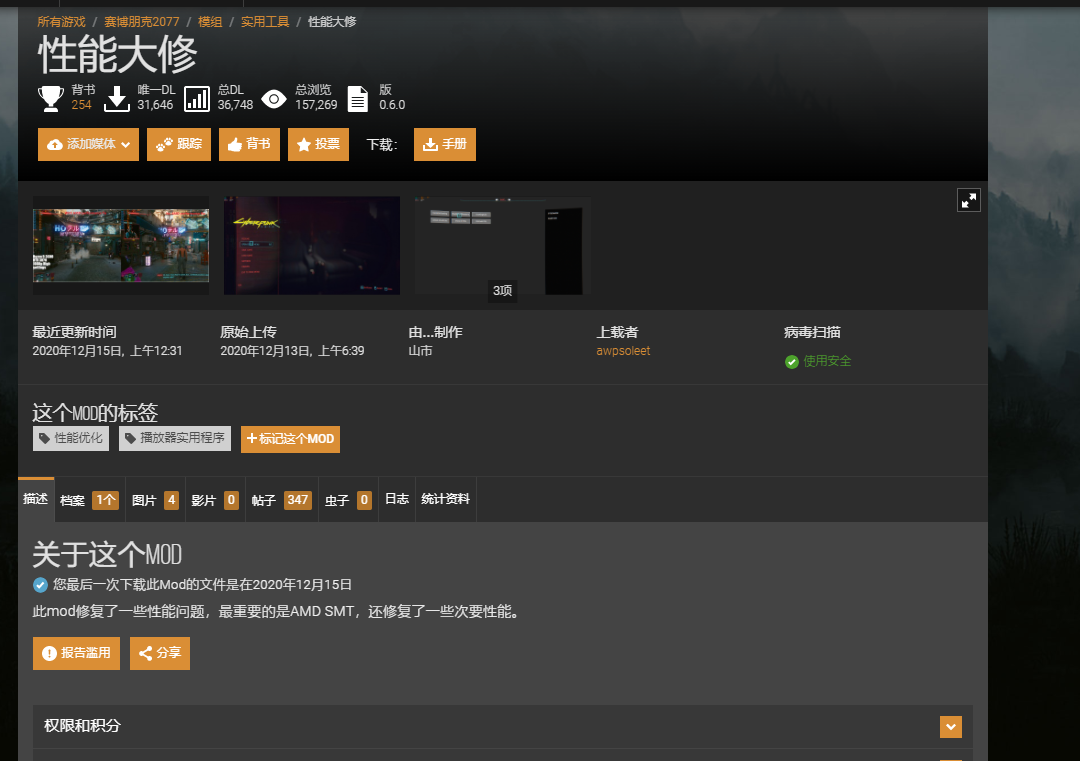Viewport: 1080px width, 761px height.
Task: Open the 统计资料 tab
Action: (x=445, y=499)
